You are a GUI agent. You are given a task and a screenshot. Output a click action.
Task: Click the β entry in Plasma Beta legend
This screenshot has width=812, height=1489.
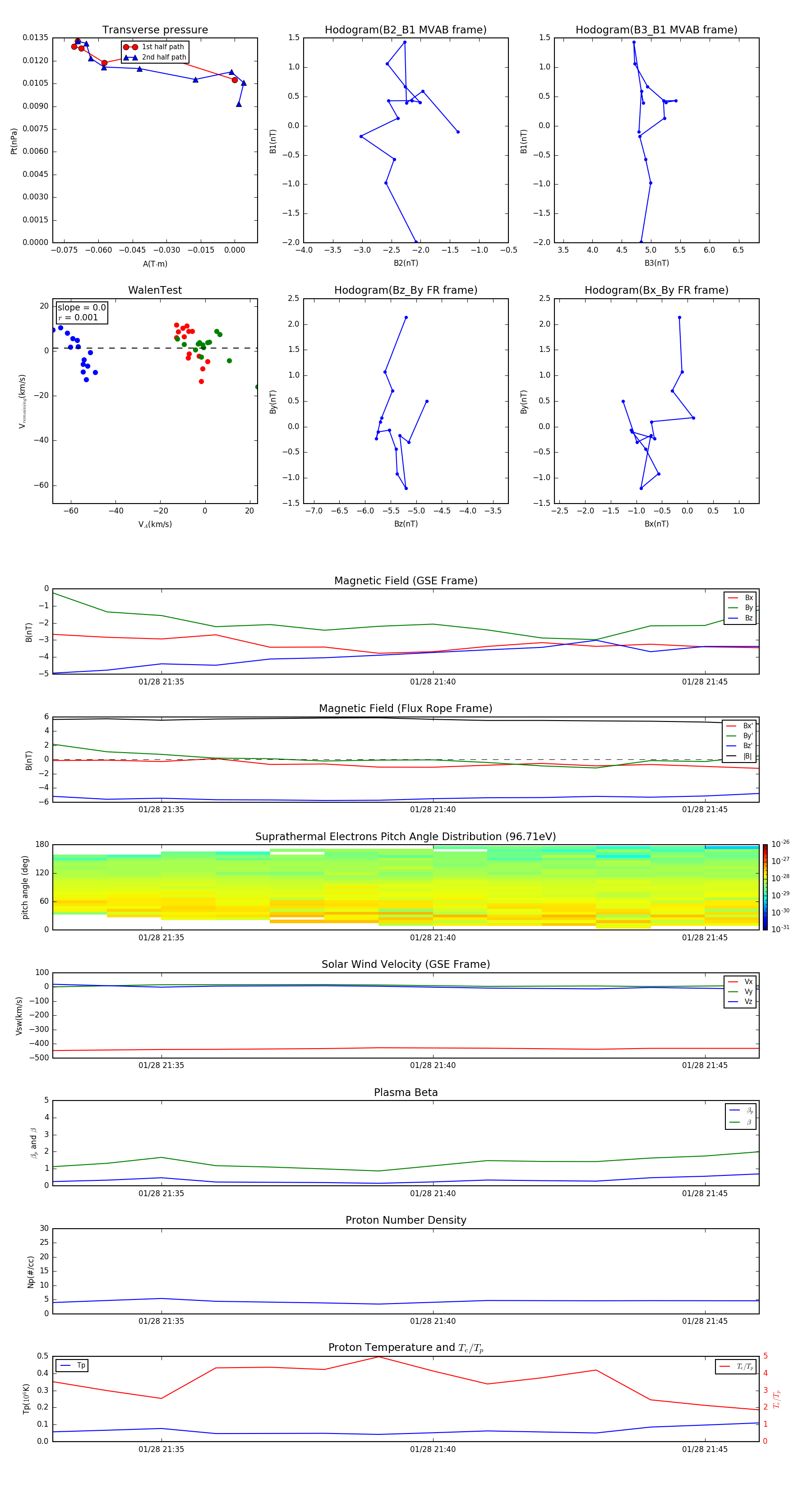(x=741, y=1123)
